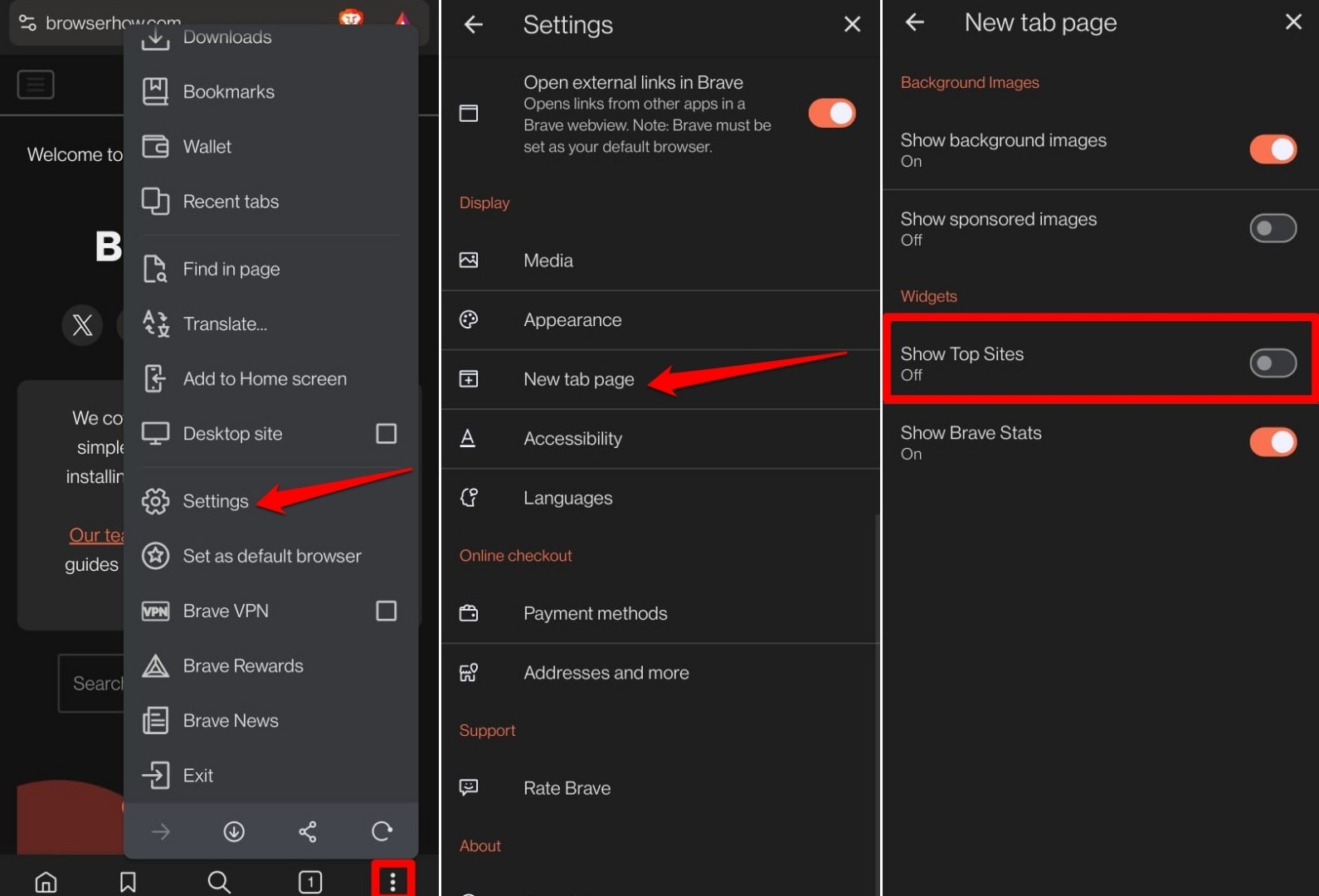Viewport: 1319px width, 896px height.
Task: Open Addresses and more entry
Action: click(x=660, y=672)
